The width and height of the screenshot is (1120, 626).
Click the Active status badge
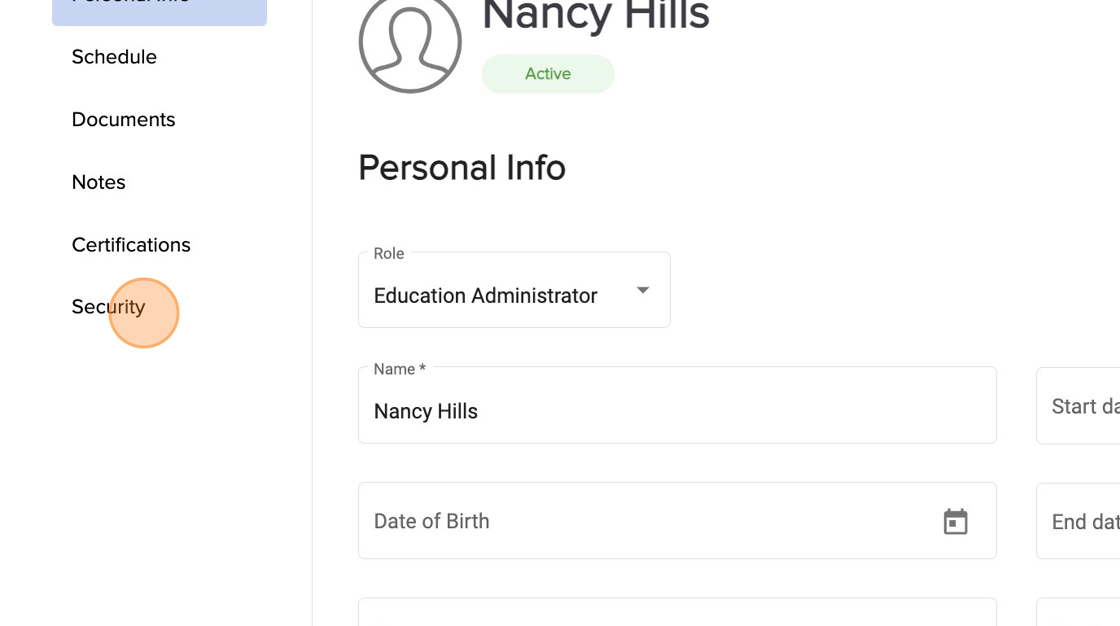coord(548,74)
